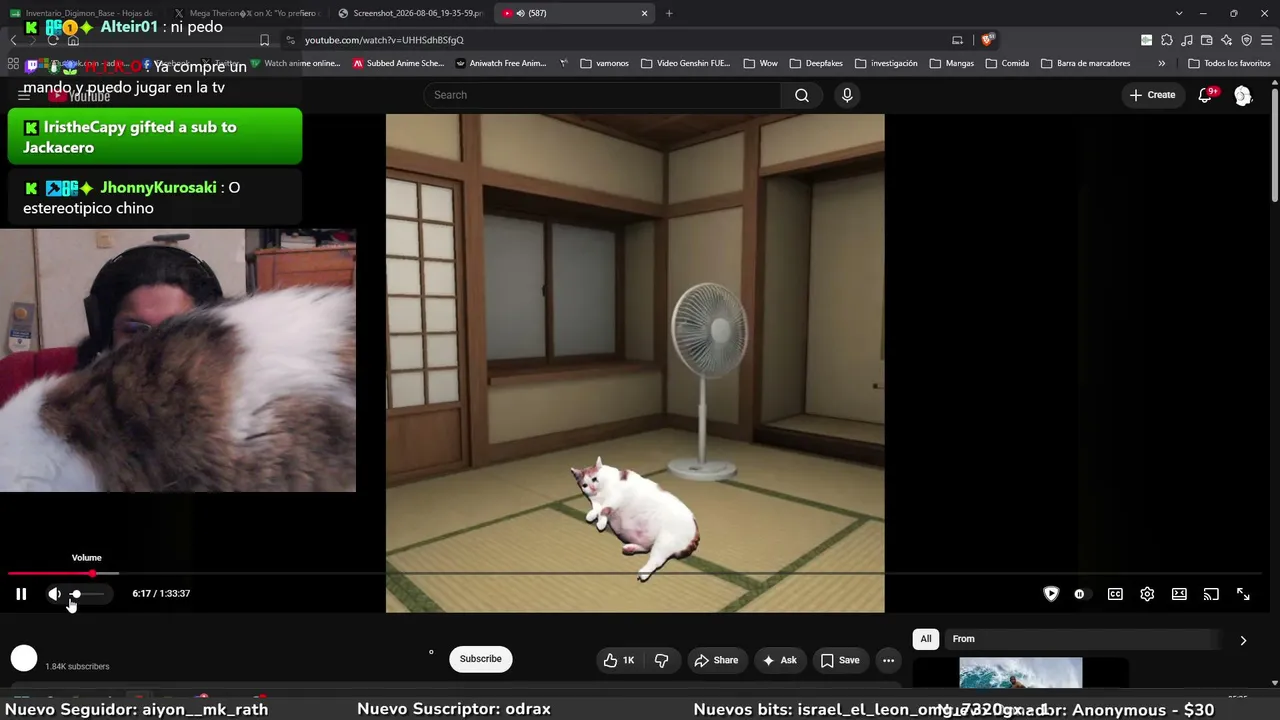Open the Video Genshin FUE bookmarks folder
1280x720 pixels.
coord(685,63)
